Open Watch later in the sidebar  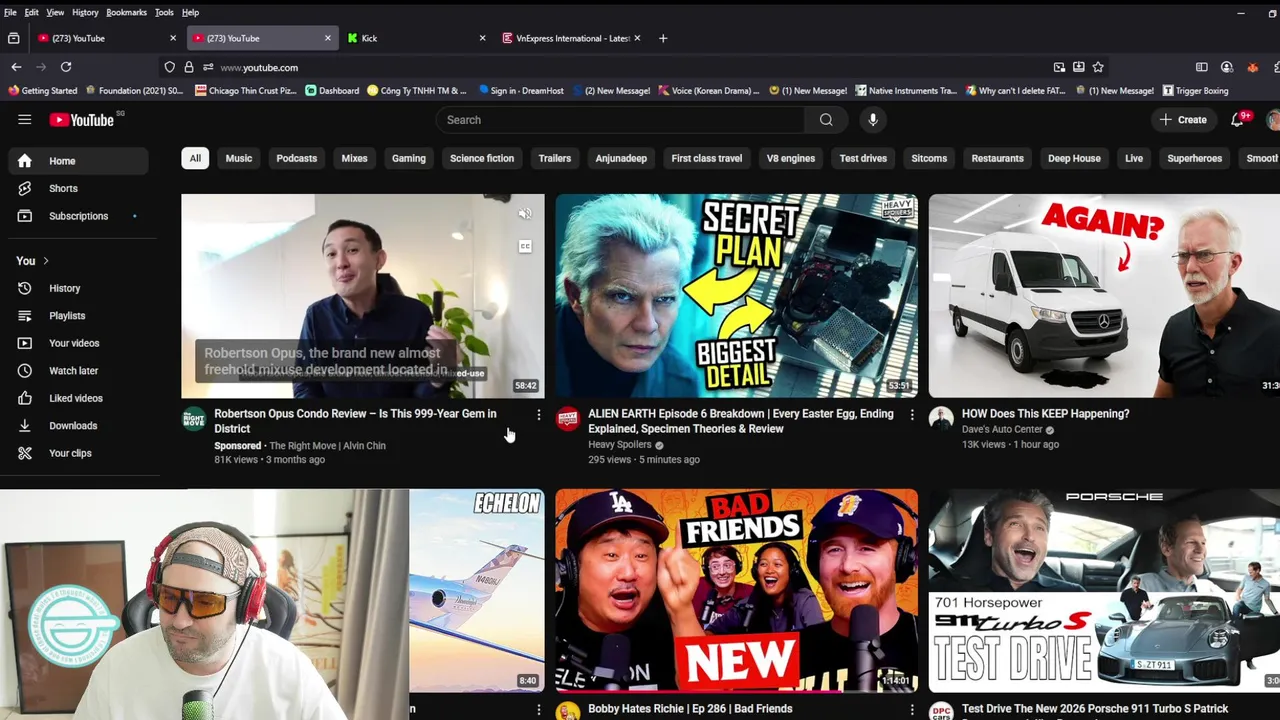pyautogui.click(x=78, y=371)
